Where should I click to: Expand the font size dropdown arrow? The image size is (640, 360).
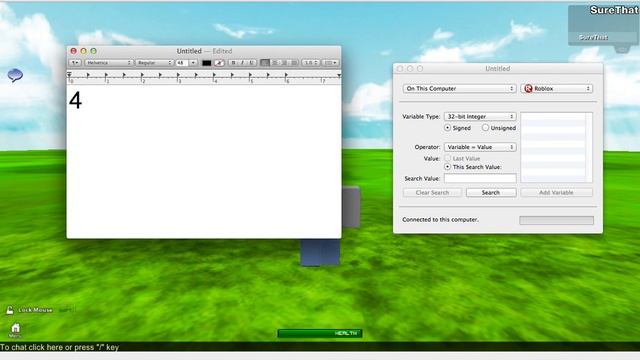(x=193, y=63)
